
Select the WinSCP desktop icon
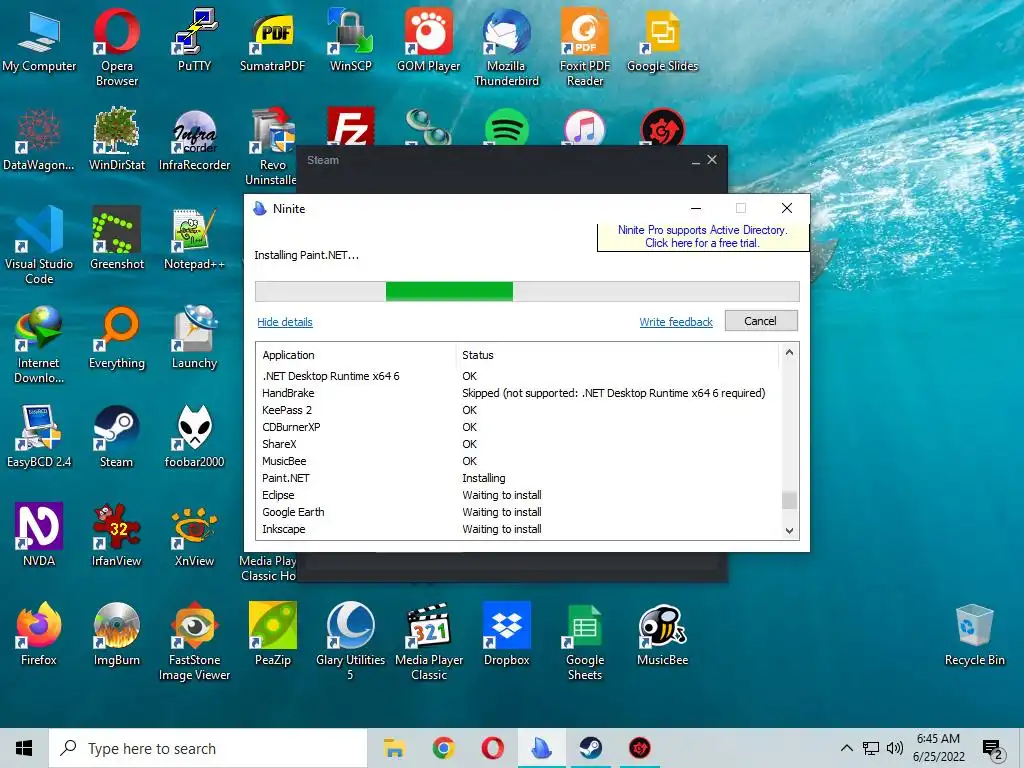(350, 40)
